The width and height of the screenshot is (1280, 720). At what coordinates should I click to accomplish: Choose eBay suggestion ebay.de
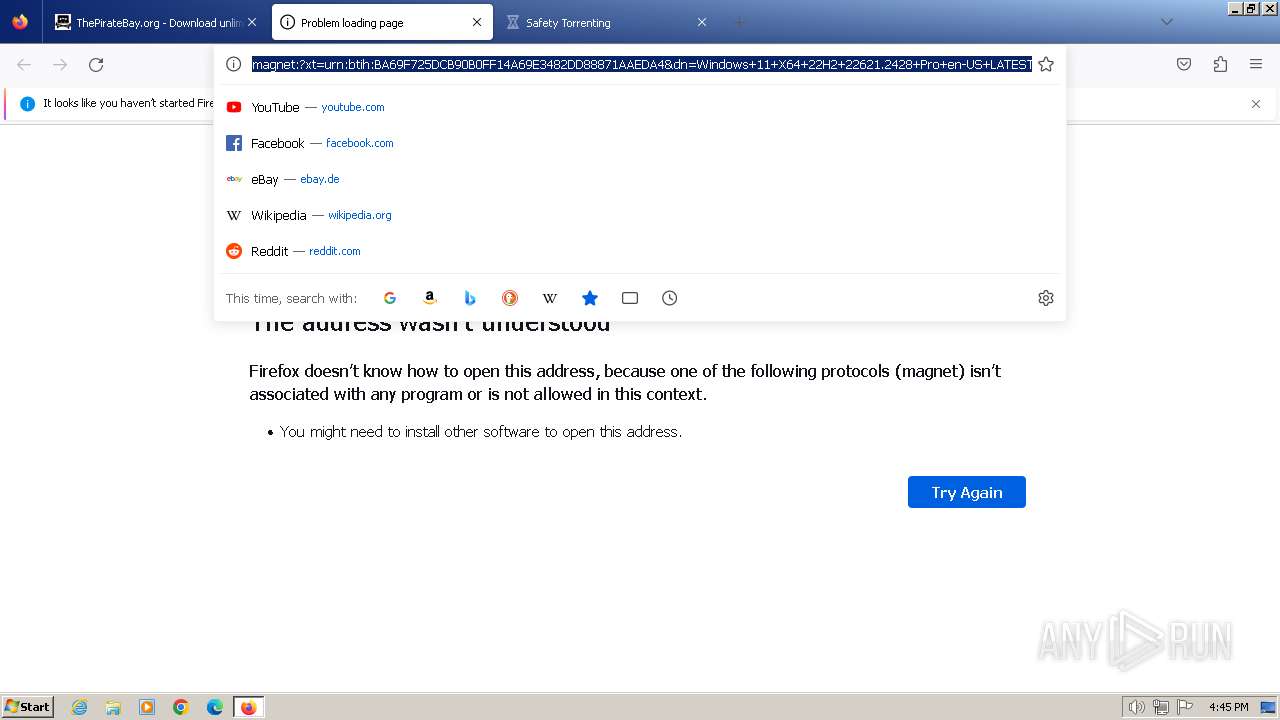(x=640, y=179)
